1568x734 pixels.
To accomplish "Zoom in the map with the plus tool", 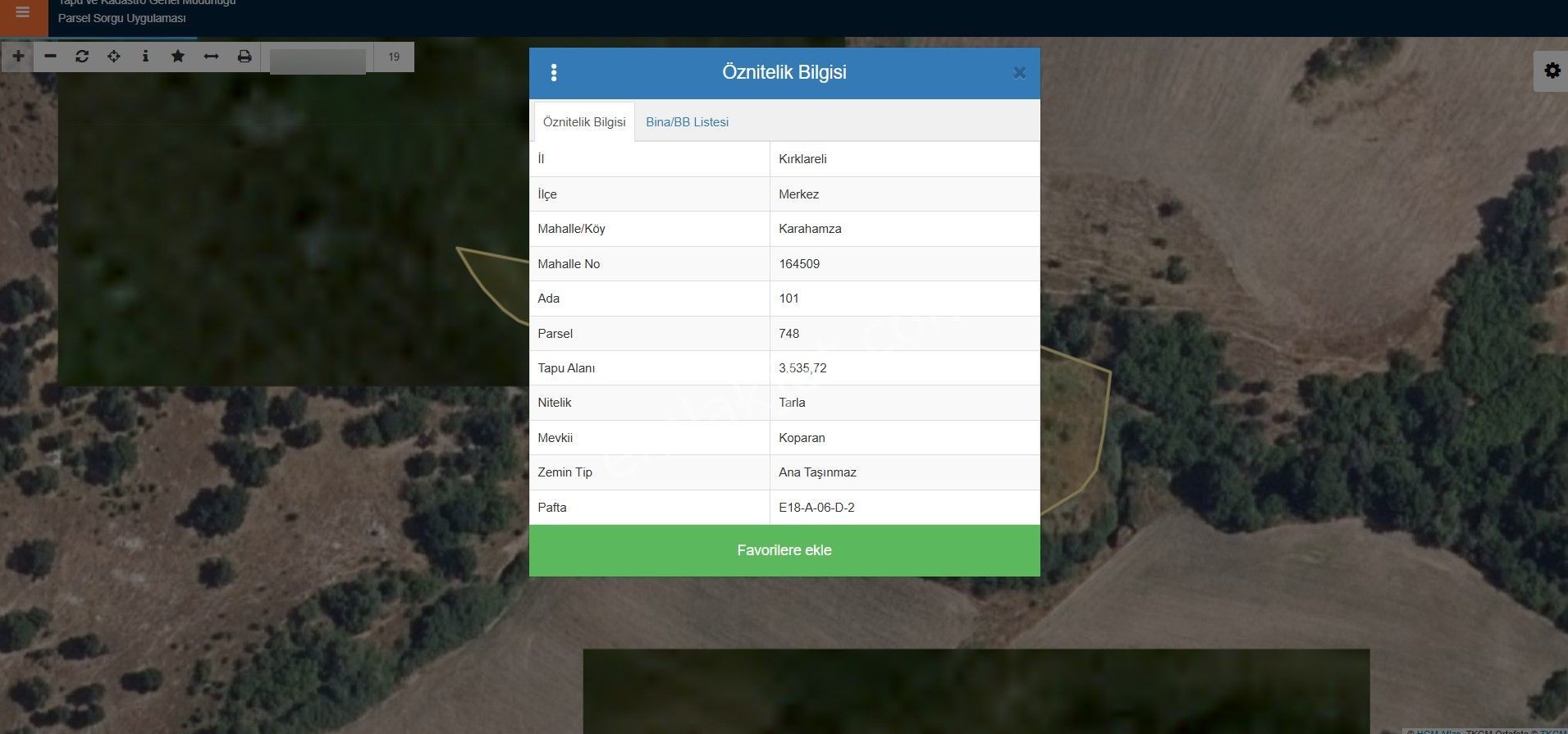I will pos(18,57).
